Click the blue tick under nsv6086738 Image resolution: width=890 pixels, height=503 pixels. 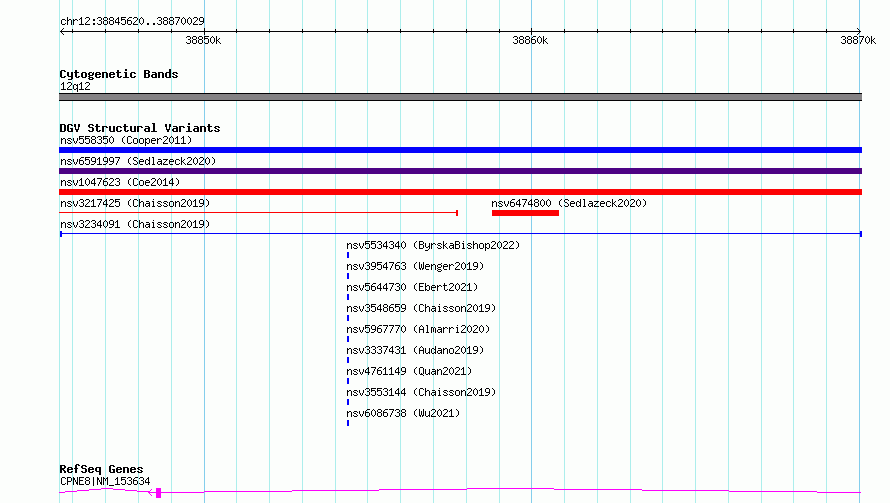click(348, 423)
